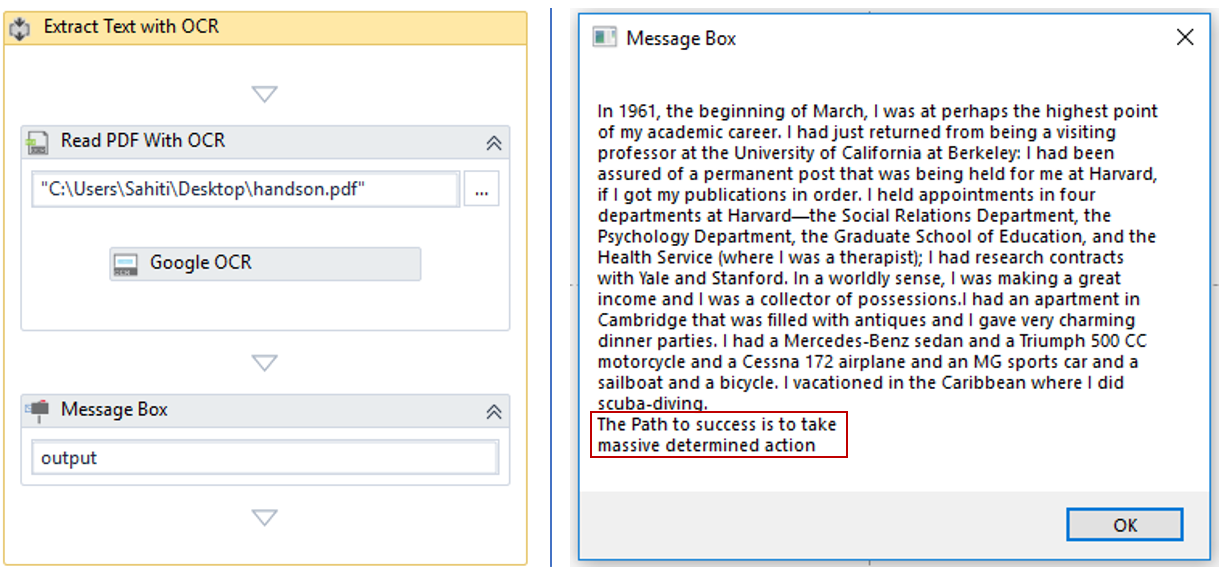Click the Message Box window title icon
Image resolution: width=1219 pixels, height=575 pixels.
point(604,38)
